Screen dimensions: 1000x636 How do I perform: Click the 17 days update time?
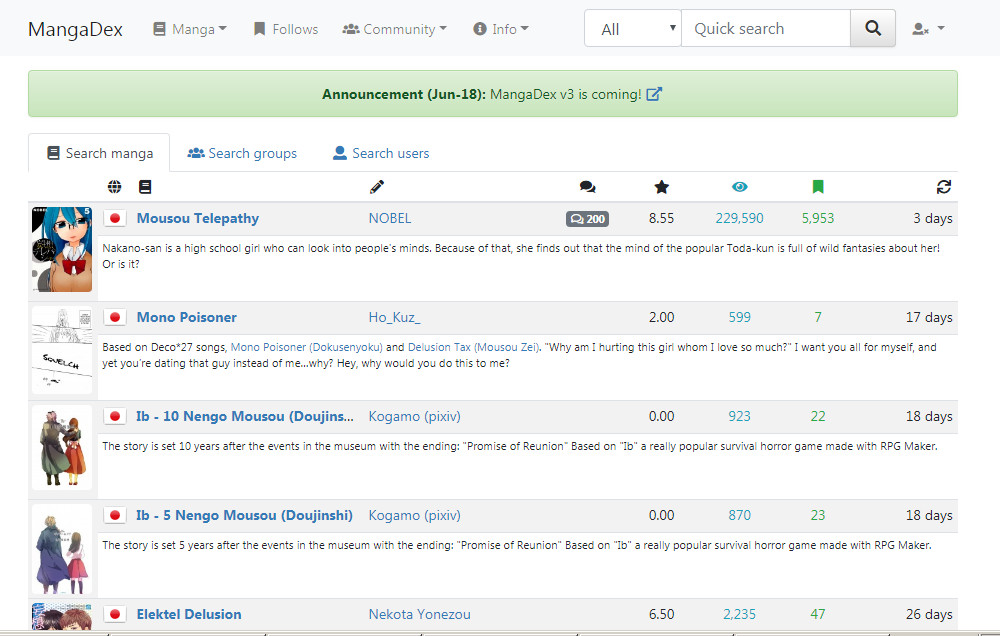click(x=929, y=317)
